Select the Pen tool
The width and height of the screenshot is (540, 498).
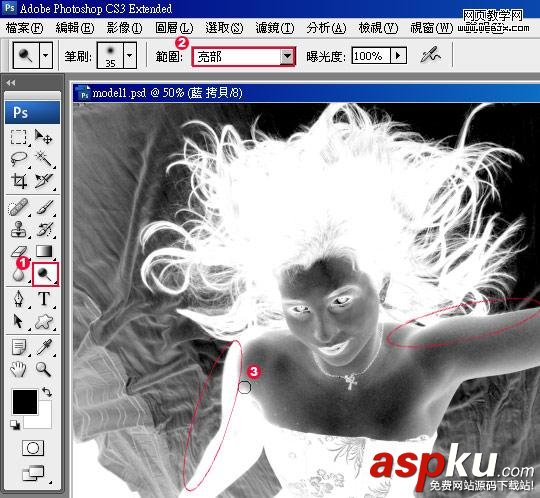pos(19,299)
